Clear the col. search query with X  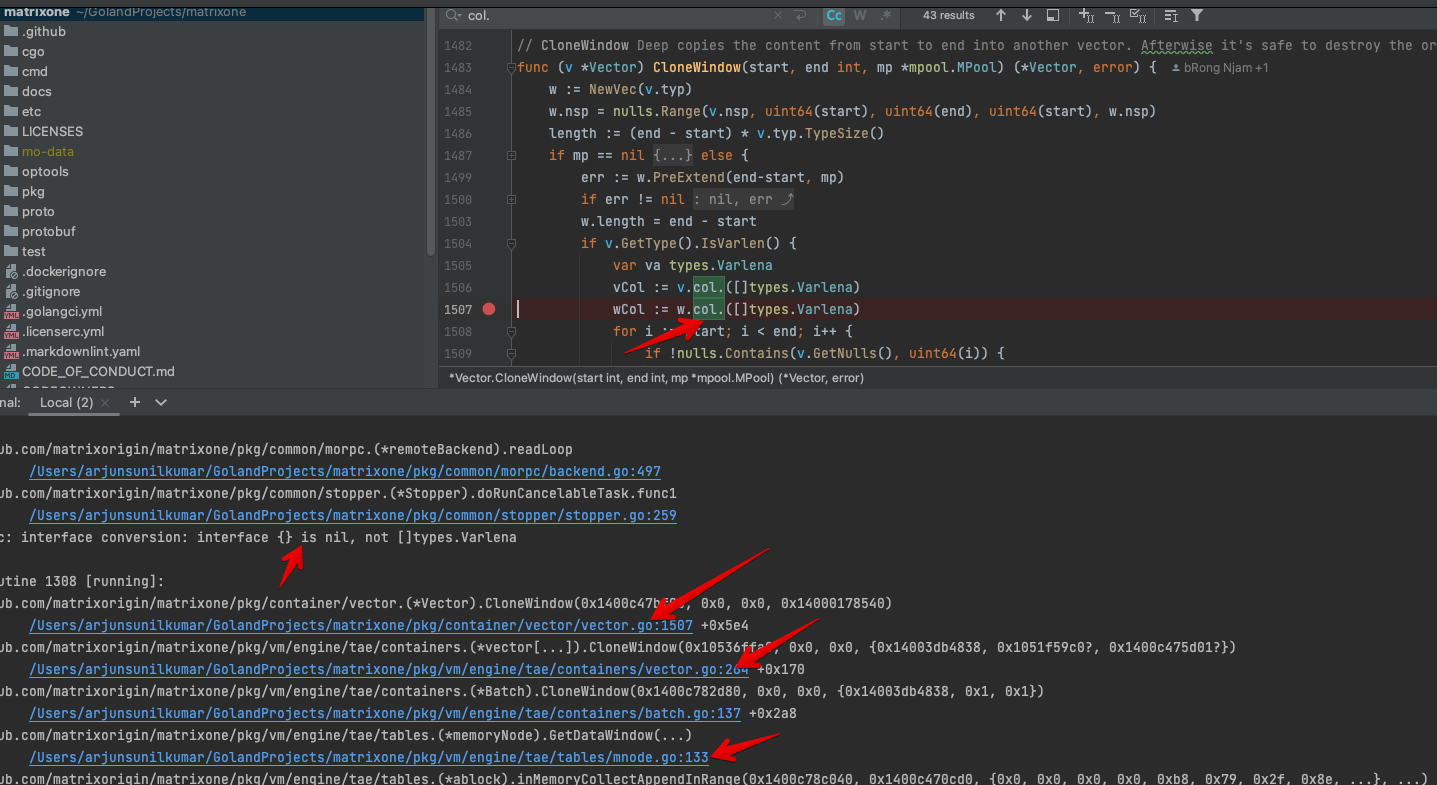pyautogui.click(x=777, y=16)
